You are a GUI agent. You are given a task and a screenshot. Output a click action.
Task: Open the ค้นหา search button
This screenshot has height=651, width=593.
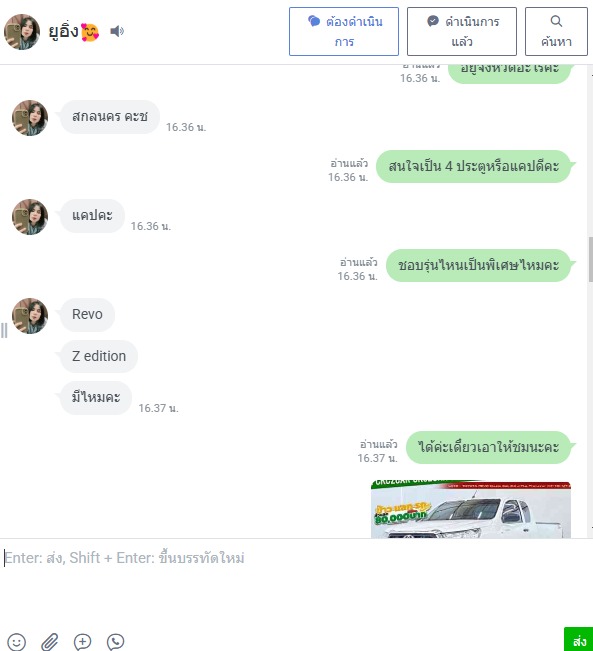coord(556,31)
